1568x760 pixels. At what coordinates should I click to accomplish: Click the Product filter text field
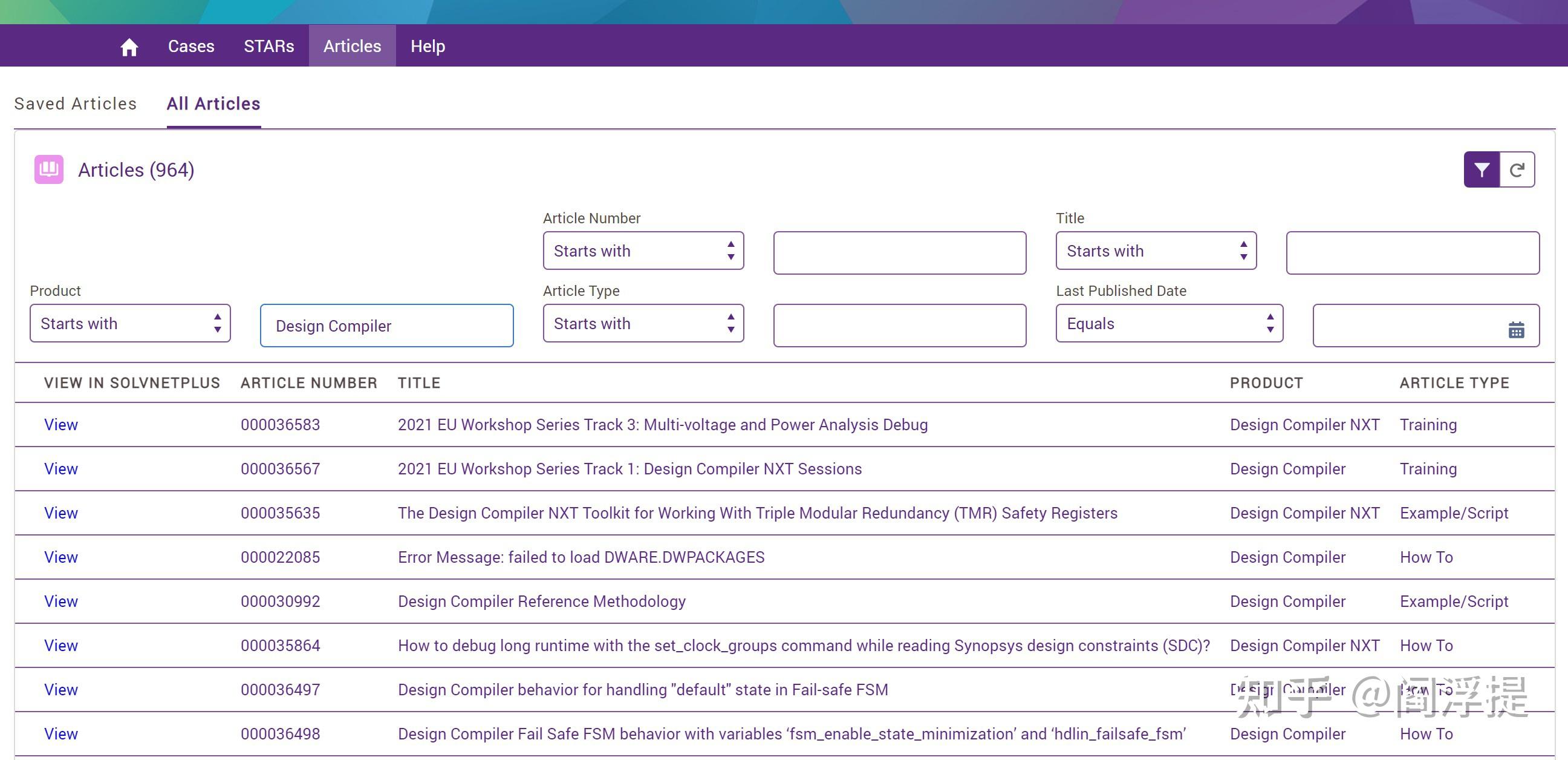[386, 326]
